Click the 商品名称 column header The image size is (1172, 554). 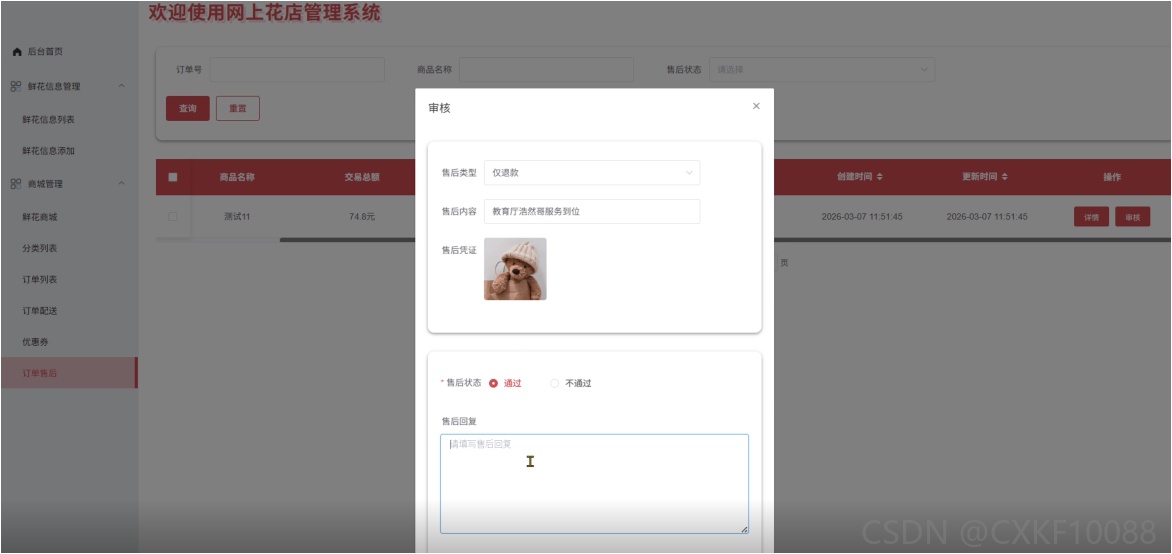pyautogui.click(x=237, y=177)
